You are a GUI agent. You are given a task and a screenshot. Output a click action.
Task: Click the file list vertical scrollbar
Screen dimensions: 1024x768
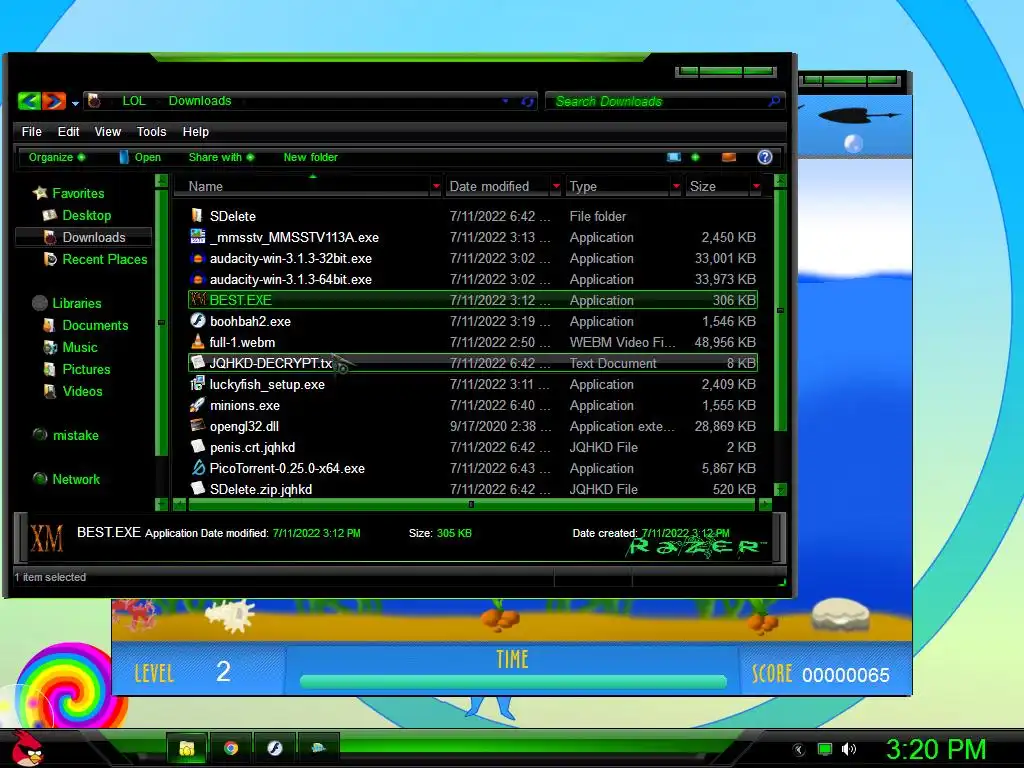pyautogui.click(x=780, y=310)
